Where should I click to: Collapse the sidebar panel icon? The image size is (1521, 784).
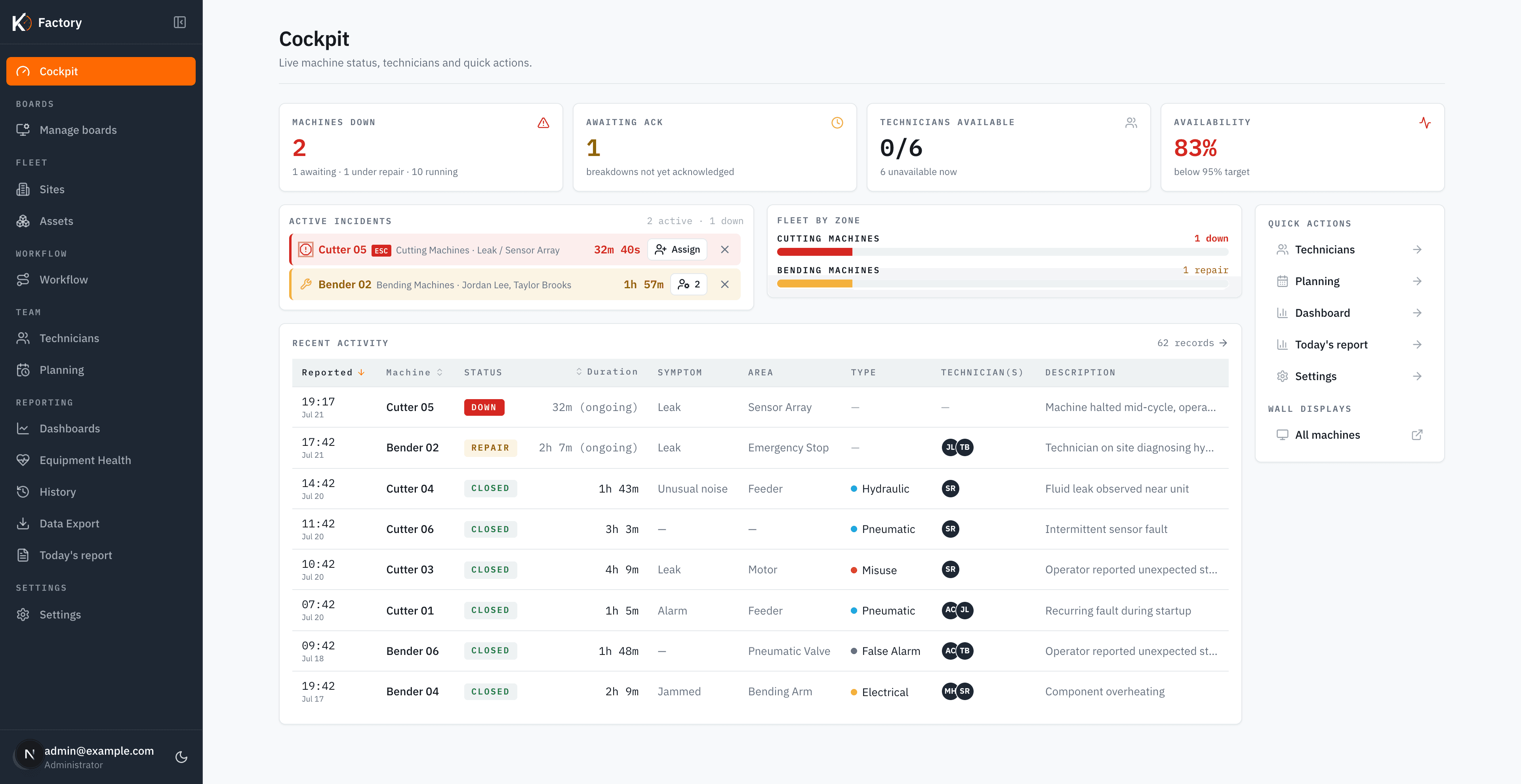tap(179, 23)
